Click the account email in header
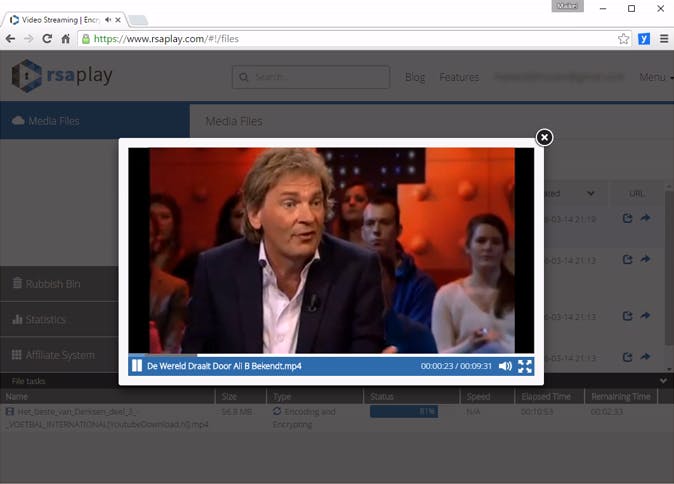Viewport: 674px width, 484px height. tap(559, 77)
